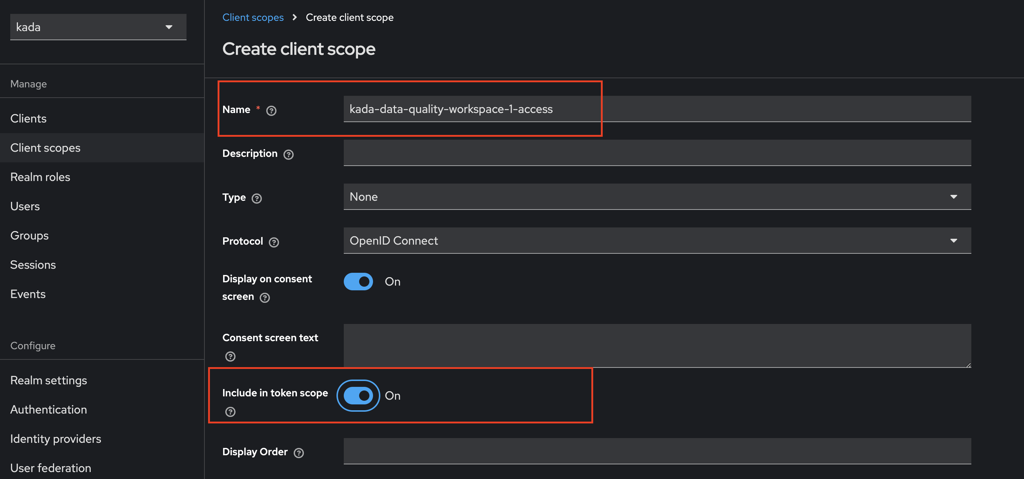Open Realm roles from the sidebar

click(x=40, y=177)
